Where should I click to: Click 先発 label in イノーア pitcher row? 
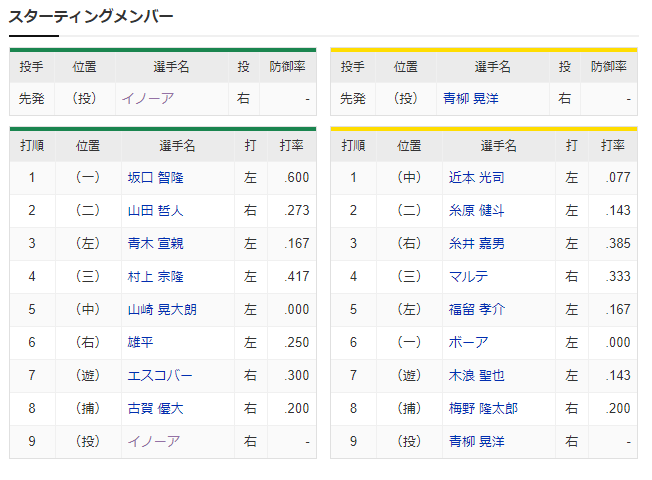coord(32,99)
